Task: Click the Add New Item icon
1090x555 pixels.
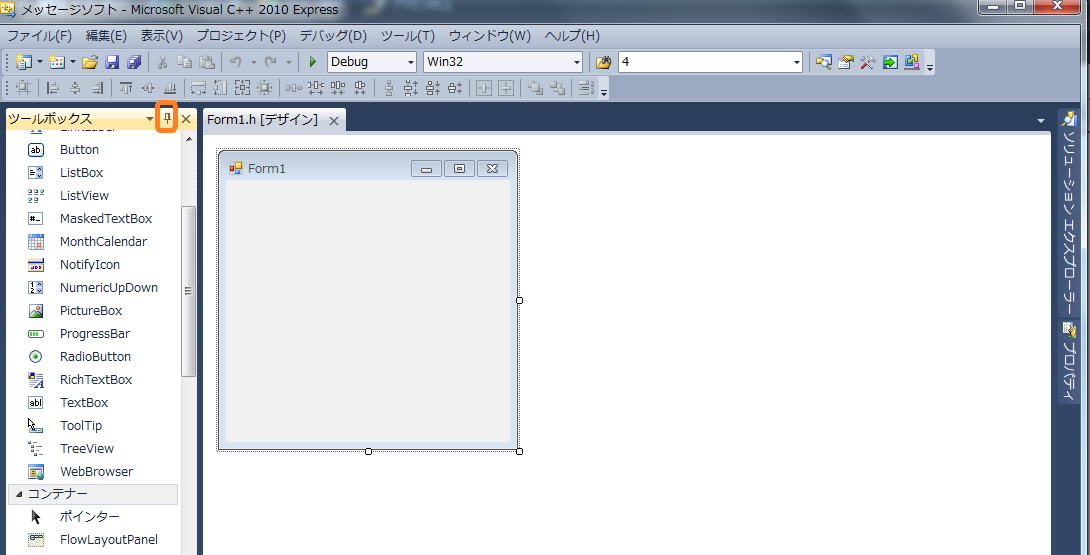Action: tap(56, 62)
